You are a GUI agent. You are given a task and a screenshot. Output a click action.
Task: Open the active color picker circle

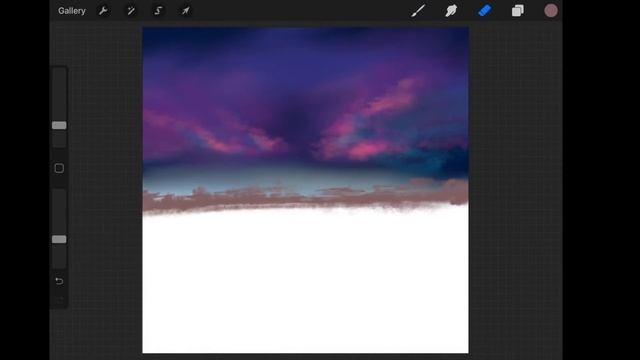[551, 11]
